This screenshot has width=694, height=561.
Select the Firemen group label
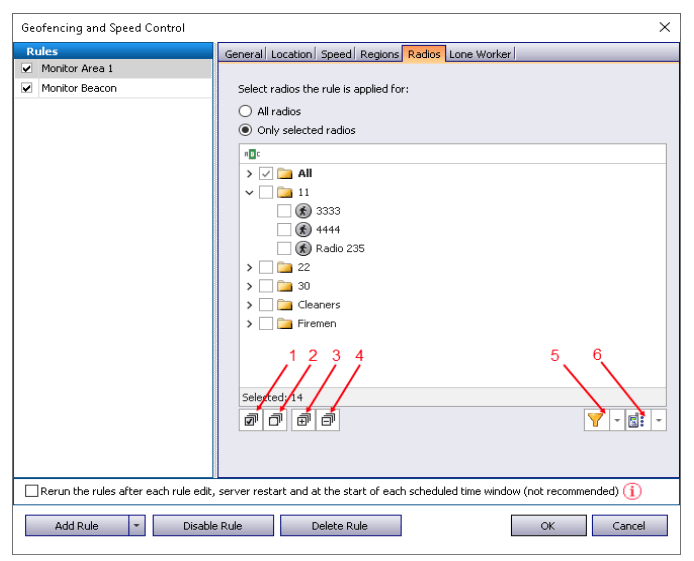(316, 323)
